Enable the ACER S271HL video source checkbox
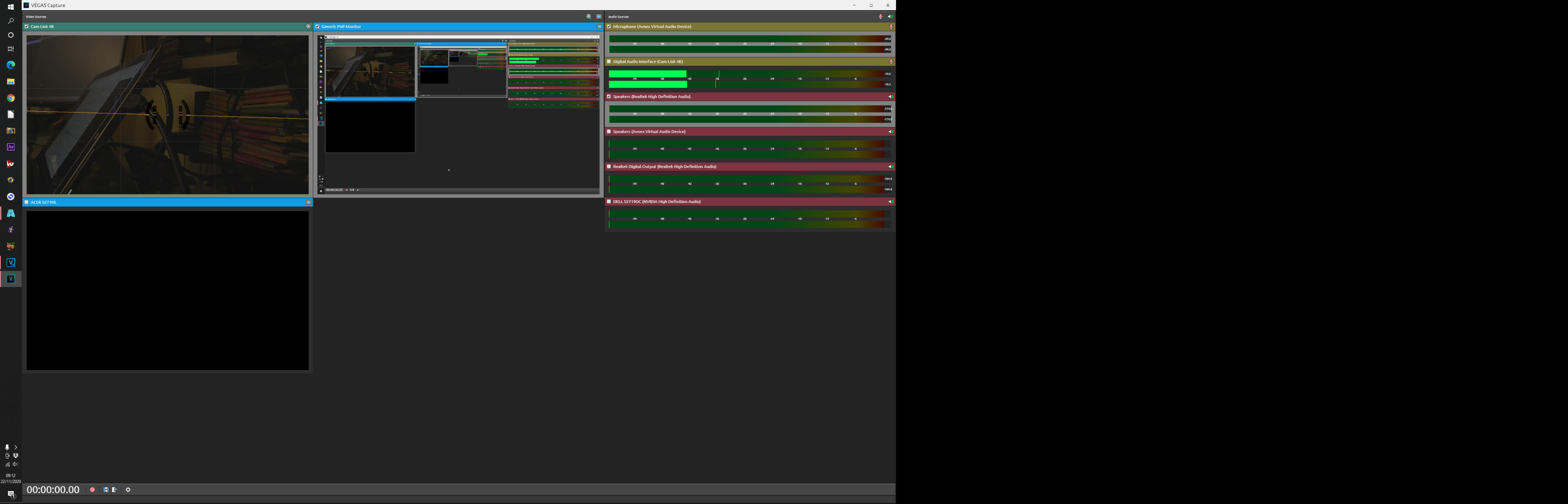The width and height of the screenshot is (1568, 504). [x=27, y=202]
